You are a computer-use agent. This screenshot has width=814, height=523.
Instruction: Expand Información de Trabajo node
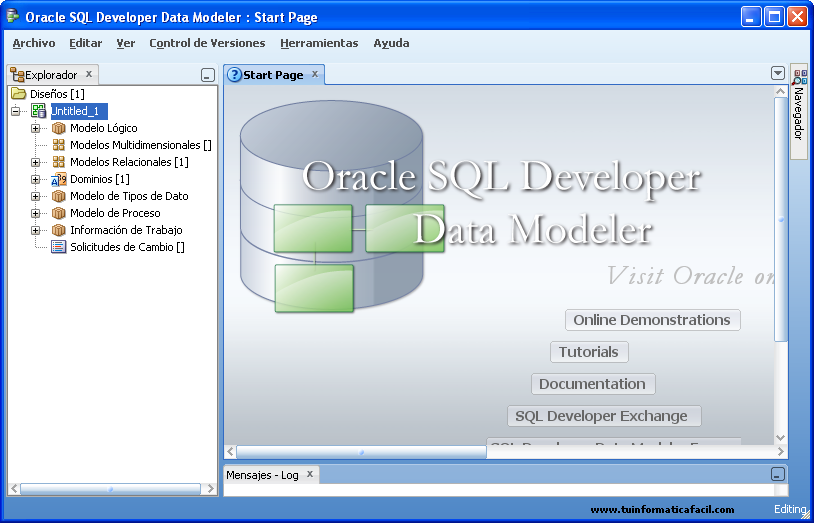[35, 230]
